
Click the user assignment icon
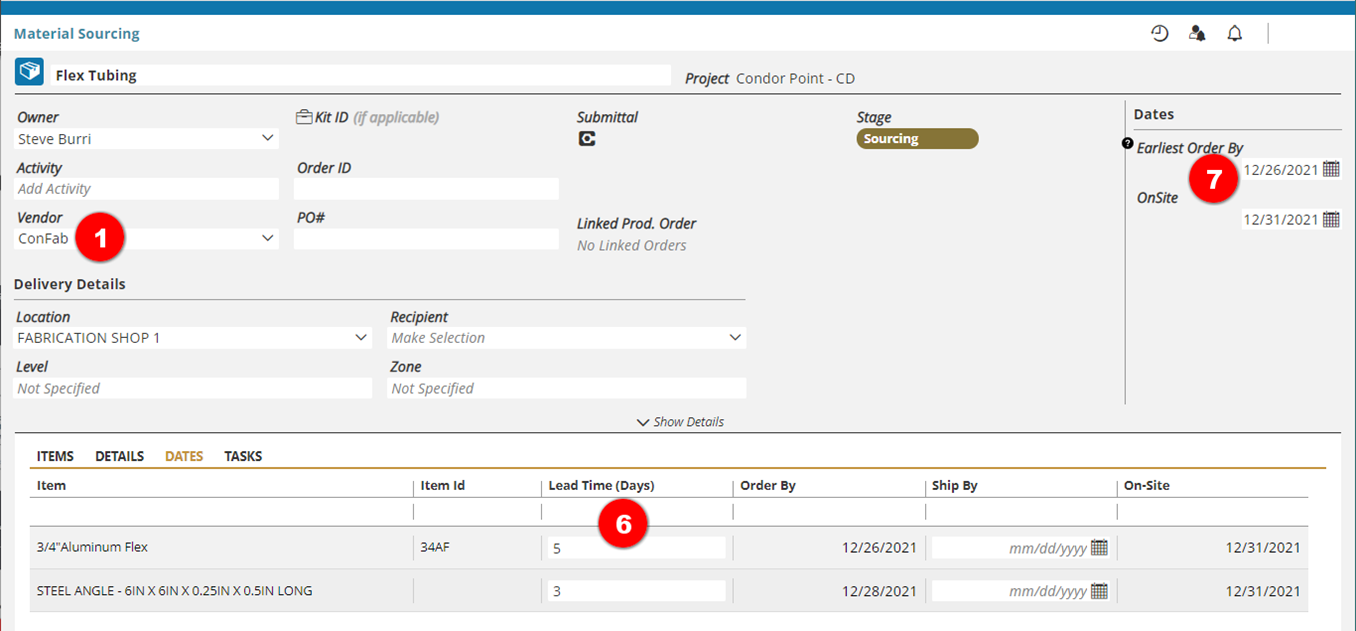tap(1197, 34)
